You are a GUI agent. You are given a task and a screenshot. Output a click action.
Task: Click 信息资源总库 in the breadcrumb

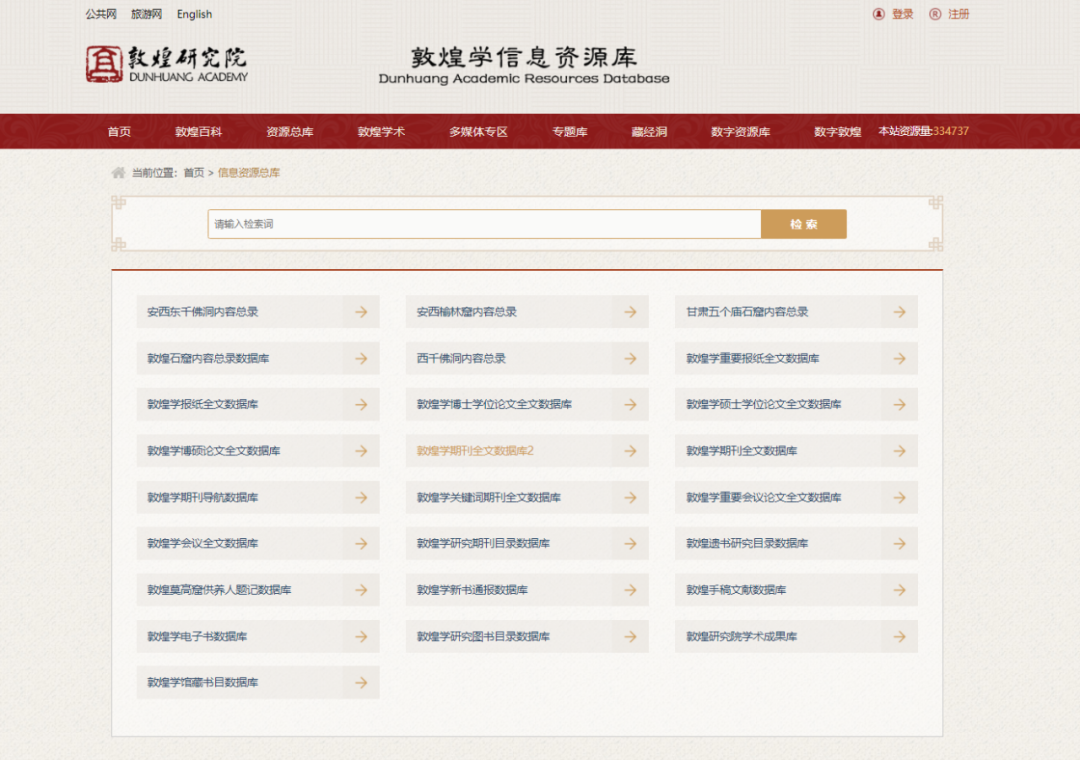click(249, 172)
